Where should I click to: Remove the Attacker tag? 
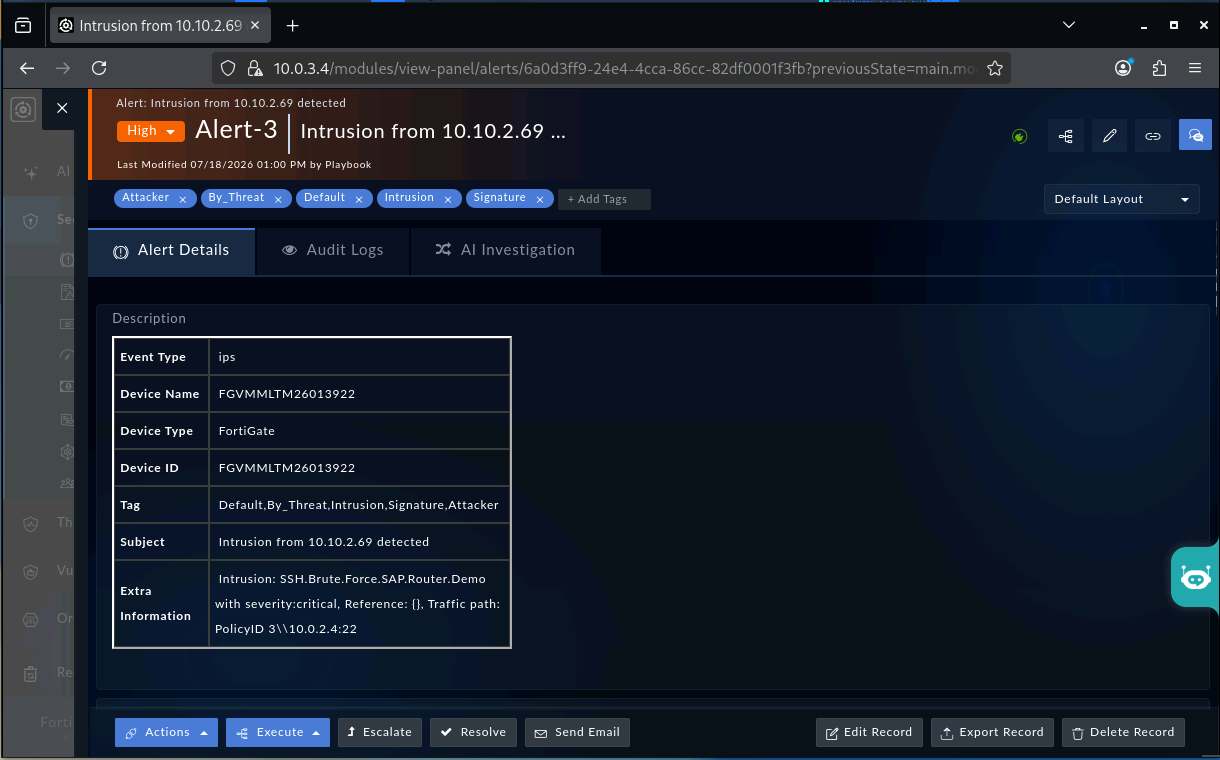click(x=183, y=199)
